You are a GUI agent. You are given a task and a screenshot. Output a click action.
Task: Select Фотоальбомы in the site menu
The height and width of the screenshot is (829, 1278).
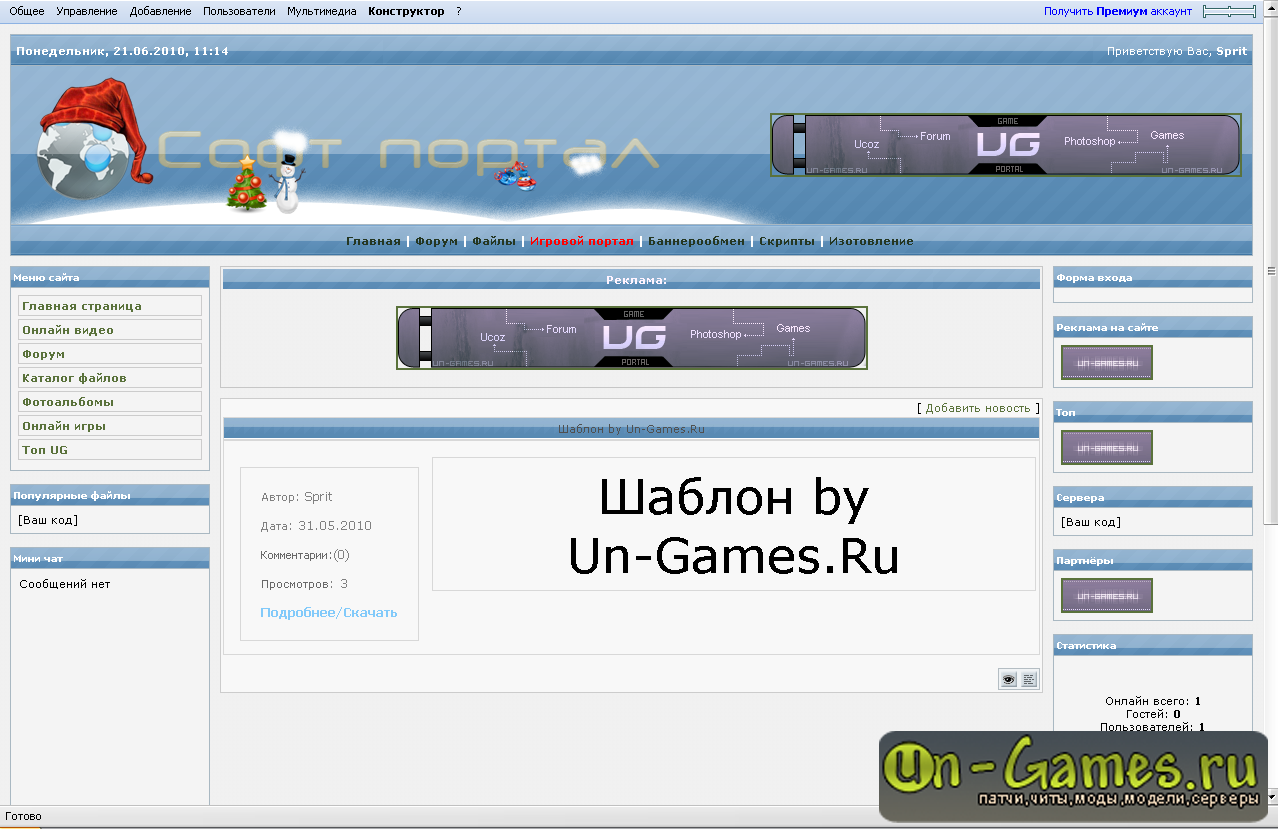pyautogui.click(x=110, y=402)
